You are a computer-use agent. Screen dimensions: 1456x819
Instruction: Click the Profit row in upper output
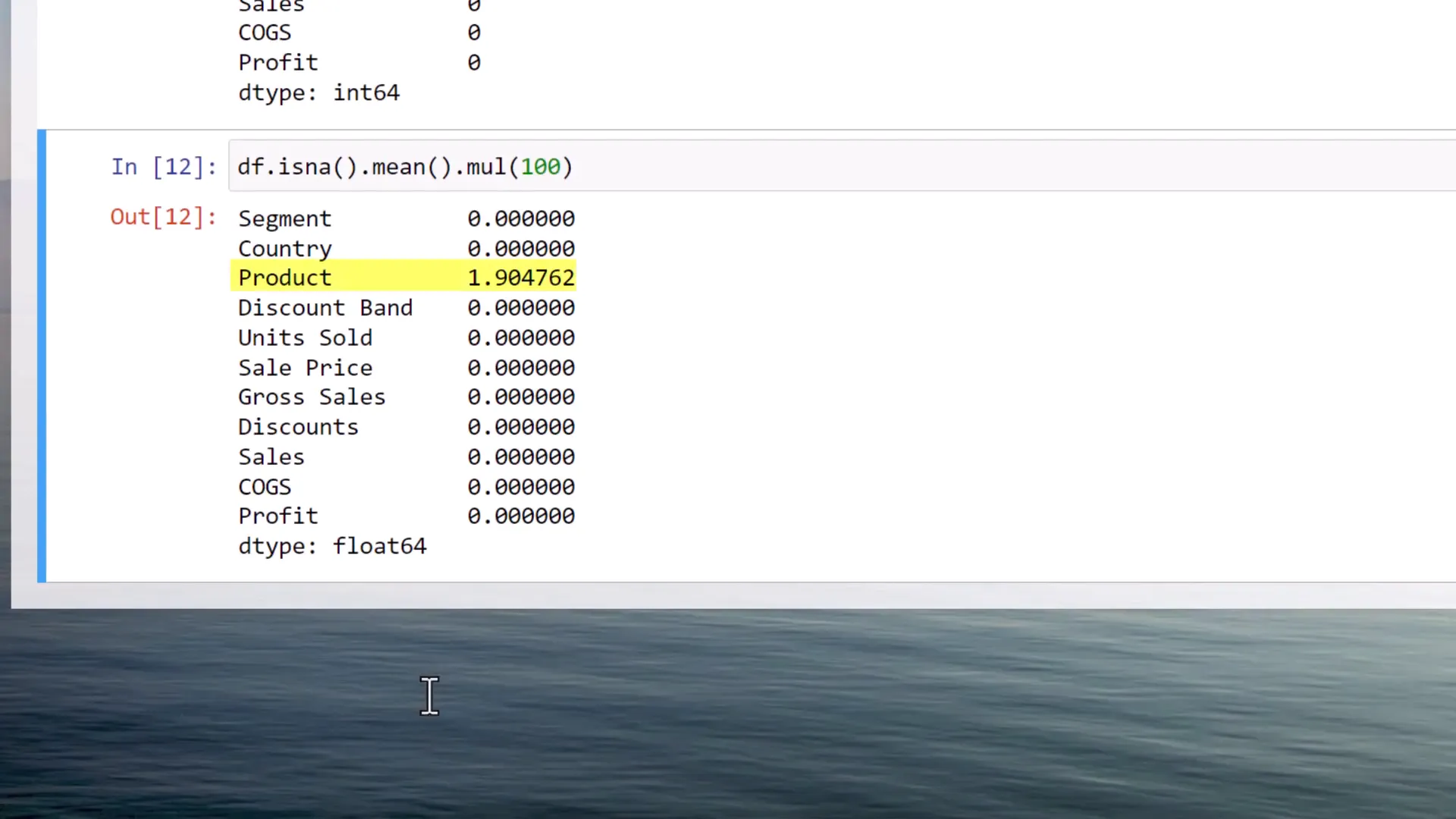tap(278, 62)
